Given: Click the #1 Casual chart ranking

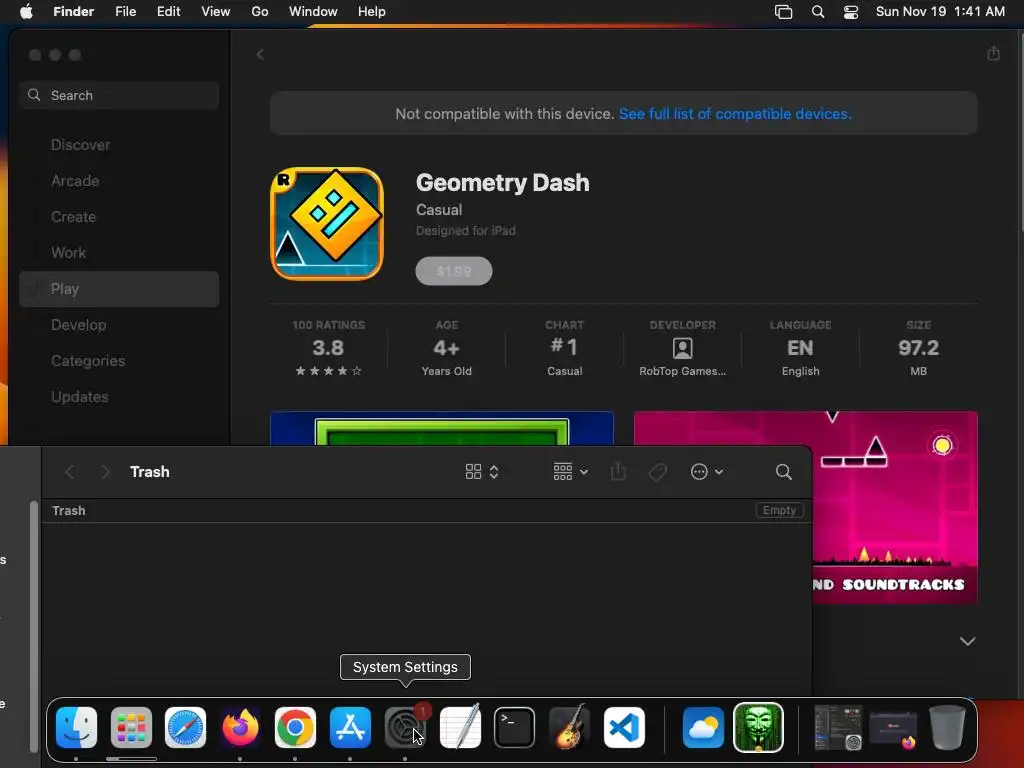Looking at the screenshot, I should (564, 347).
